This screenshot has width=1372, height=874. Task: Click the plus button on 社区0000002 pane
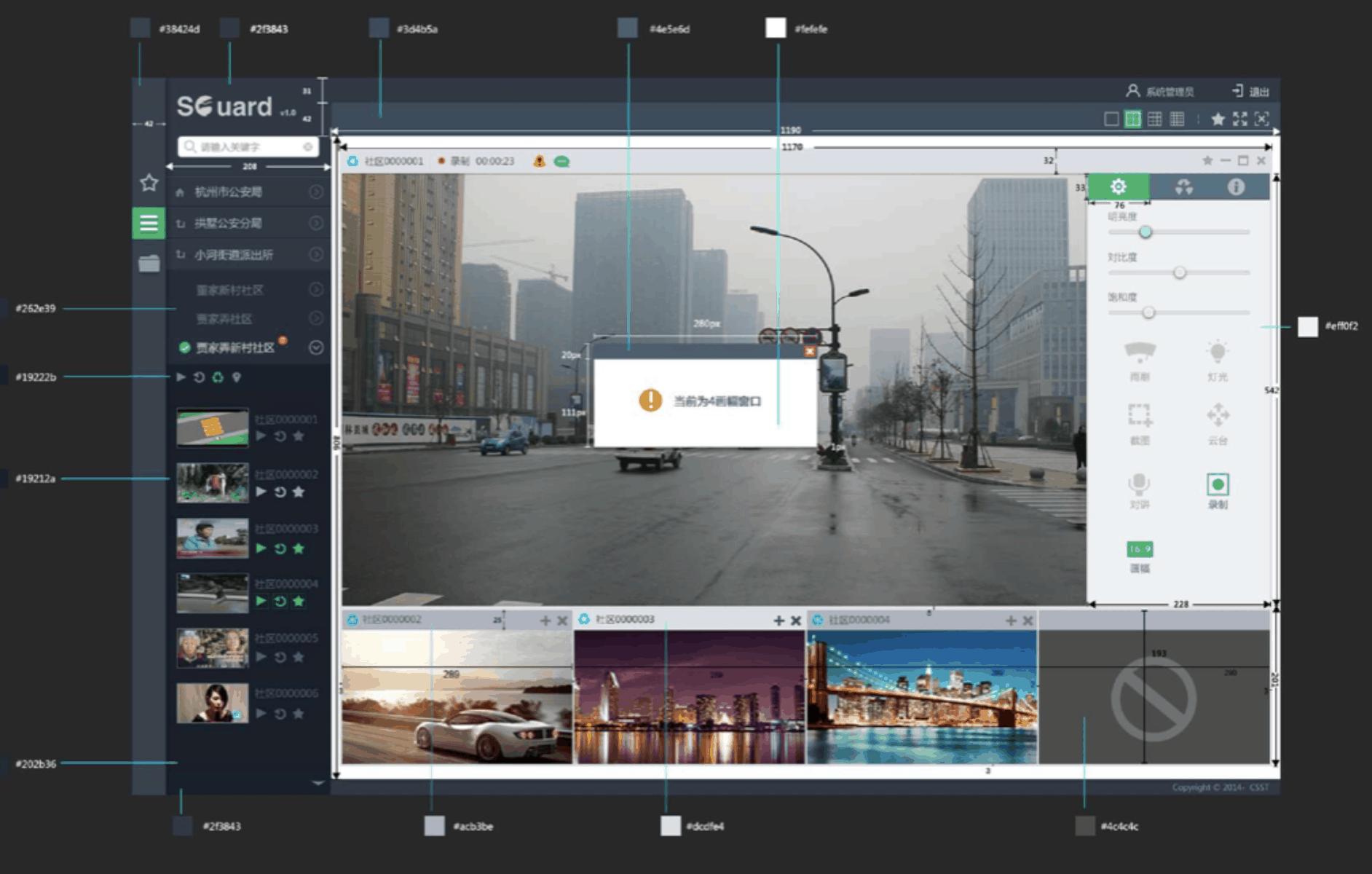[545, 621]
